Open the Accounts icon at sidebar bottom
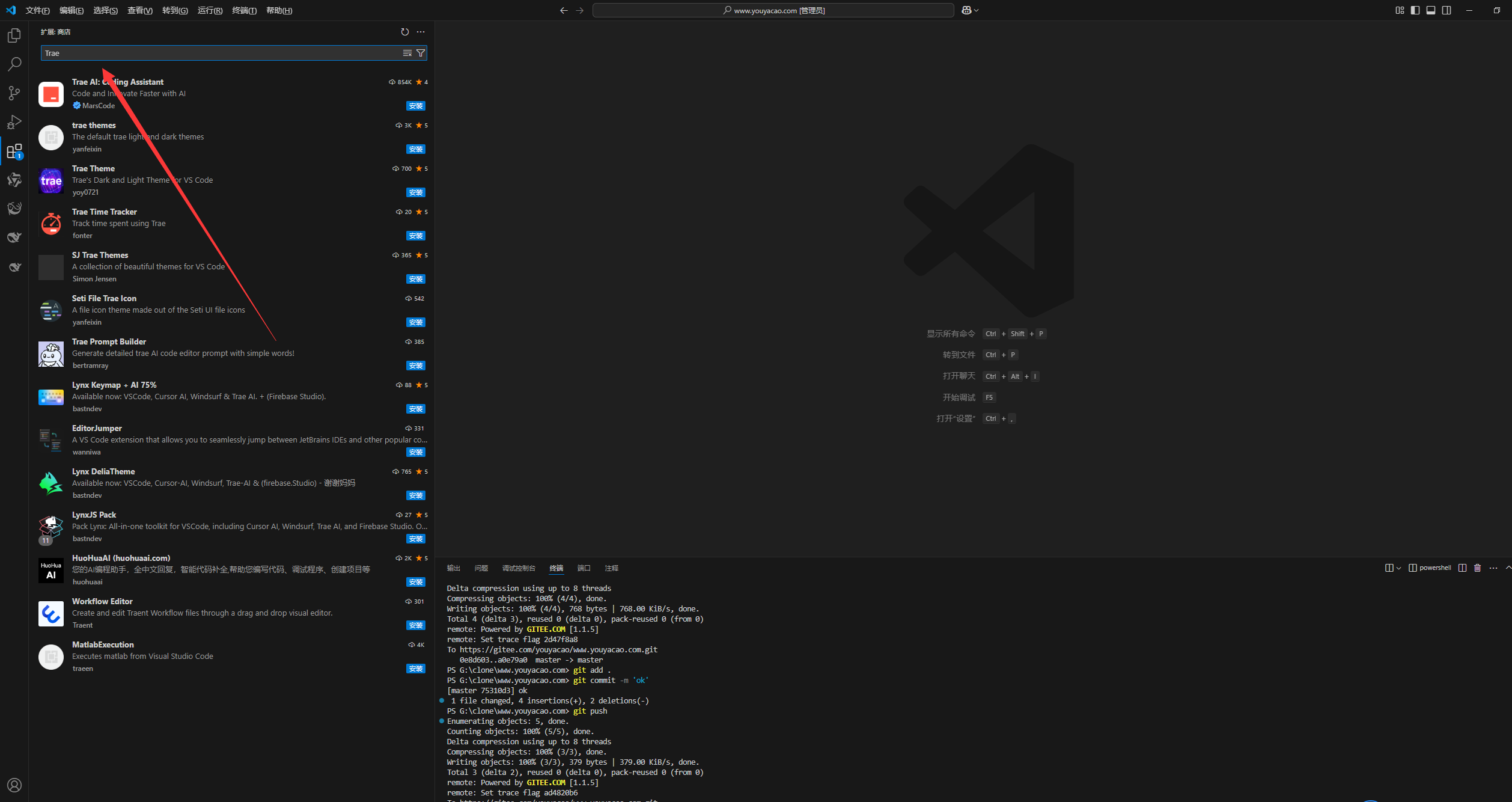The height and width of the screenshot is (802, 1512). [14, 785]
